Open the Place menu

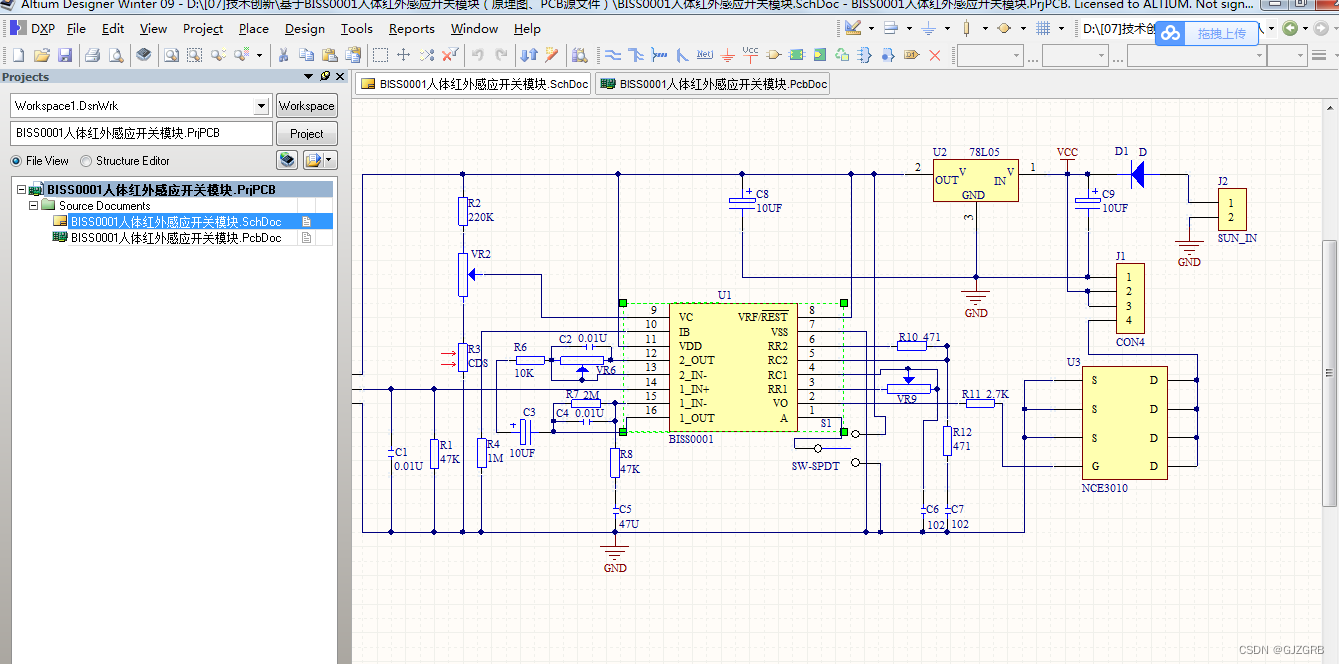click(x=254, y=28)
